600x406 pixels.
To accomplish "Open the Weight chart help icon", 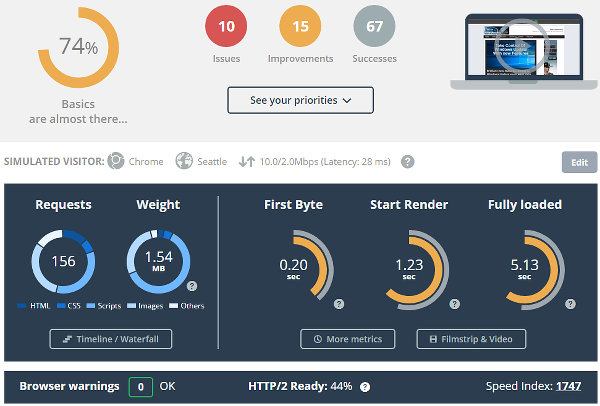I will [x=192, y=286].
